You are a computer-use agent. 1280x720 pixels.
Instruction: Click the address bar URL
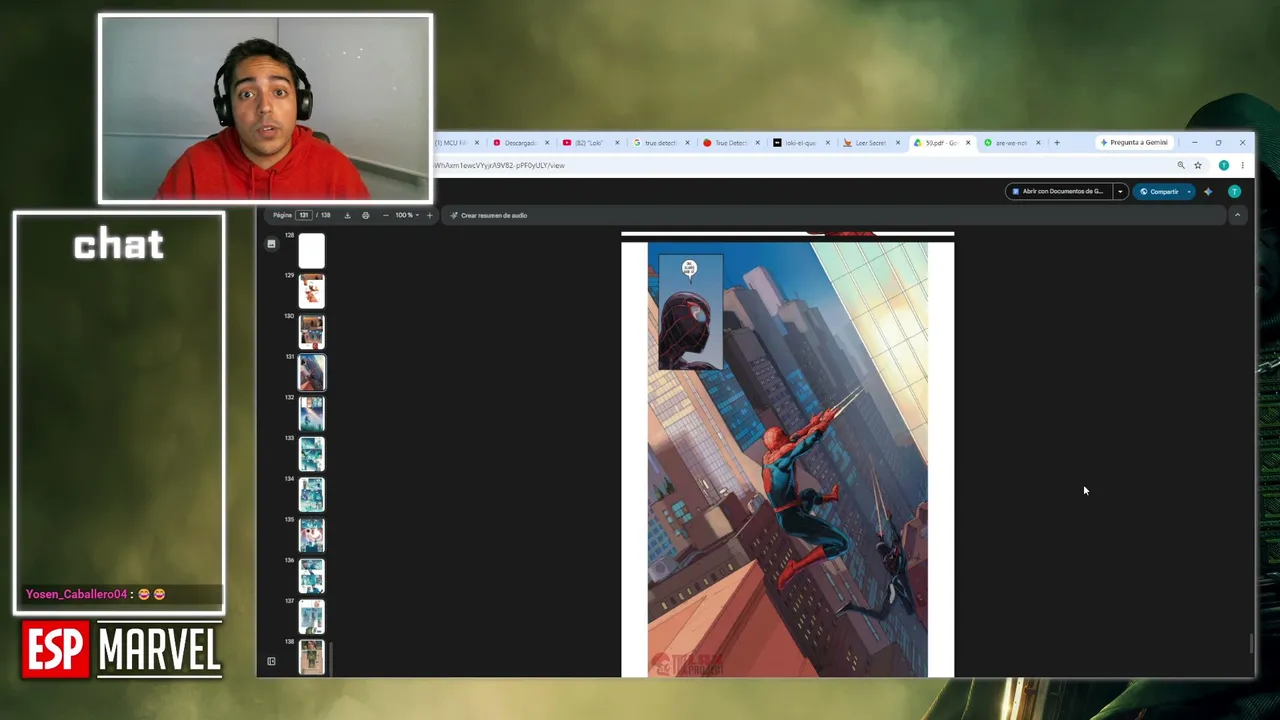point(500,165)
